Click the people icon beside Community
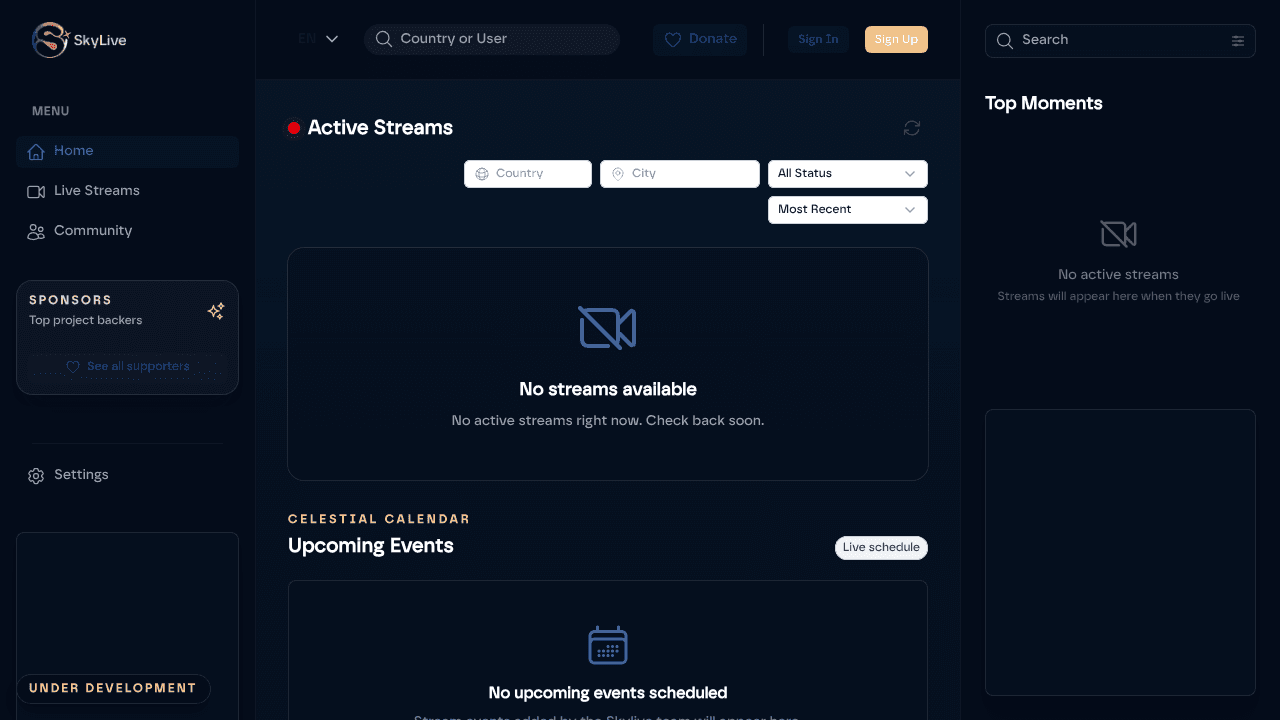Screen dimensions: 1280x720 [x=36, y=232]
